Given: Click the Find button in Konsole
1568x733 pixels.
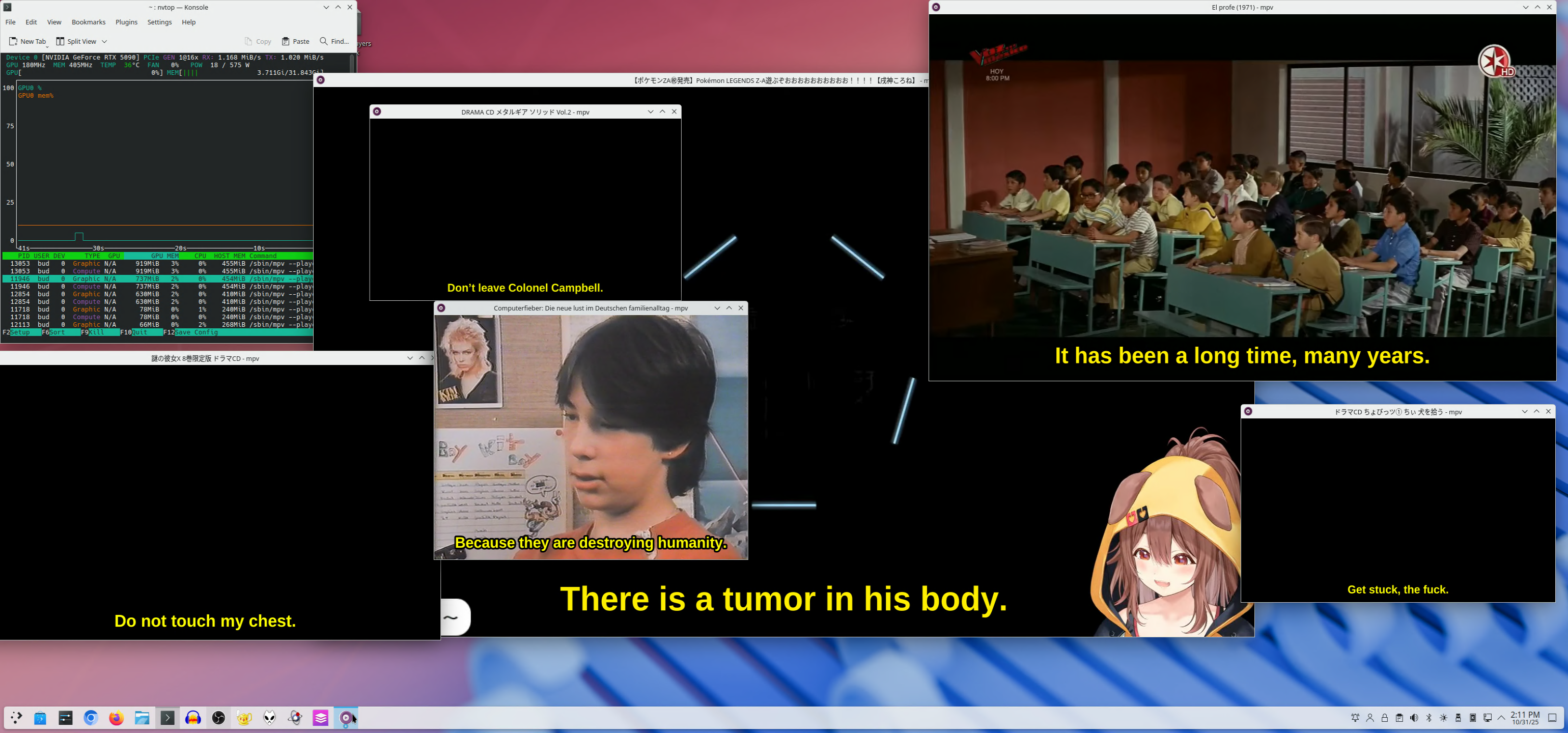Looking at the screenshot, I should pos(334,41).
